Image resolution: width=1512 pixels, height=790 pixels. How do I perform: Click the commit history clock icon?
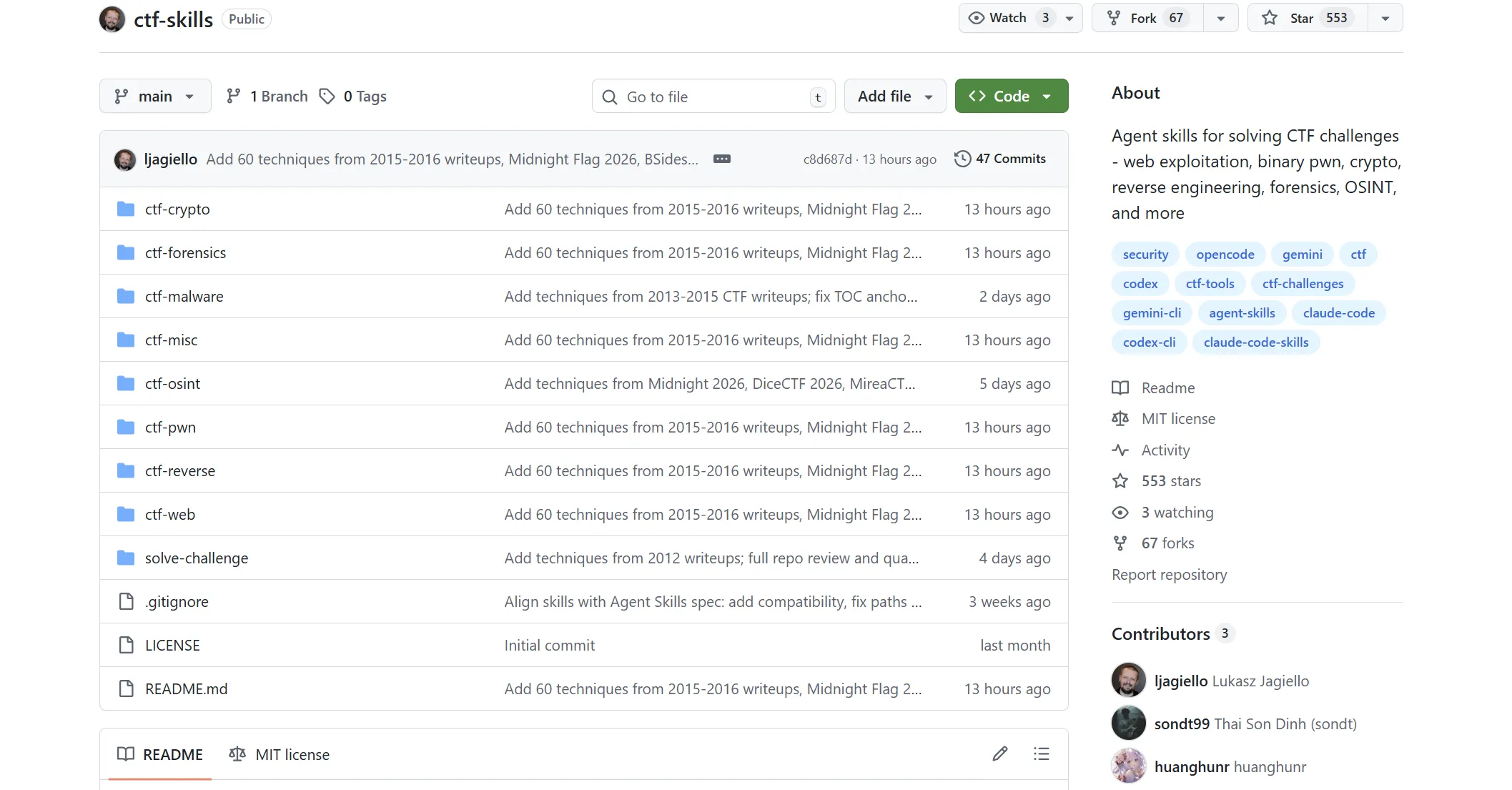tap(962, 159)
